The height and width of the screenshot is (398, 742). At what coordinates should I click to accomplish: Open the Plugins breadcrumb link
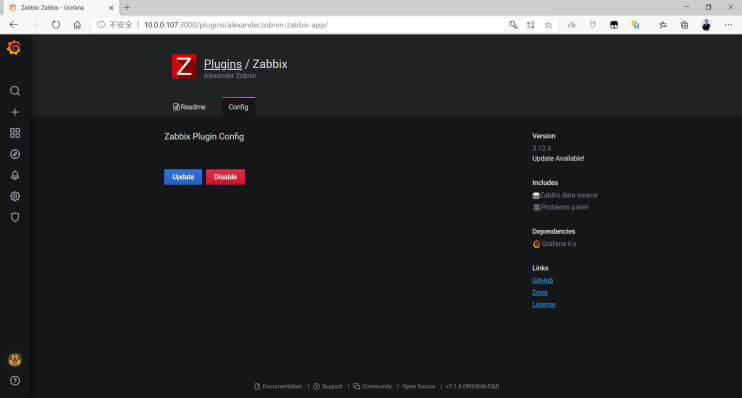point(223,64)
